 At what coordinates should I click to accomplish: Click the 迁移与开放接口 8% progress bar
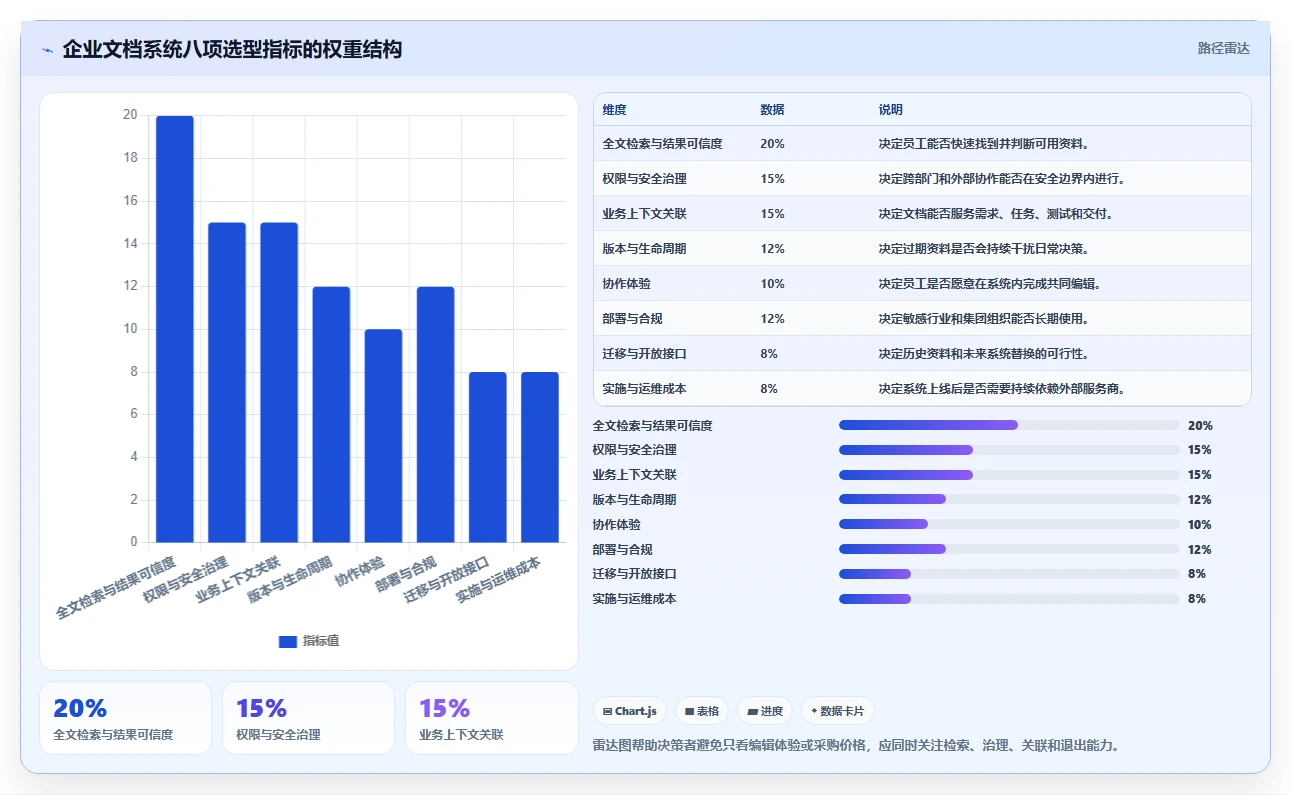tap(1009, 574)
